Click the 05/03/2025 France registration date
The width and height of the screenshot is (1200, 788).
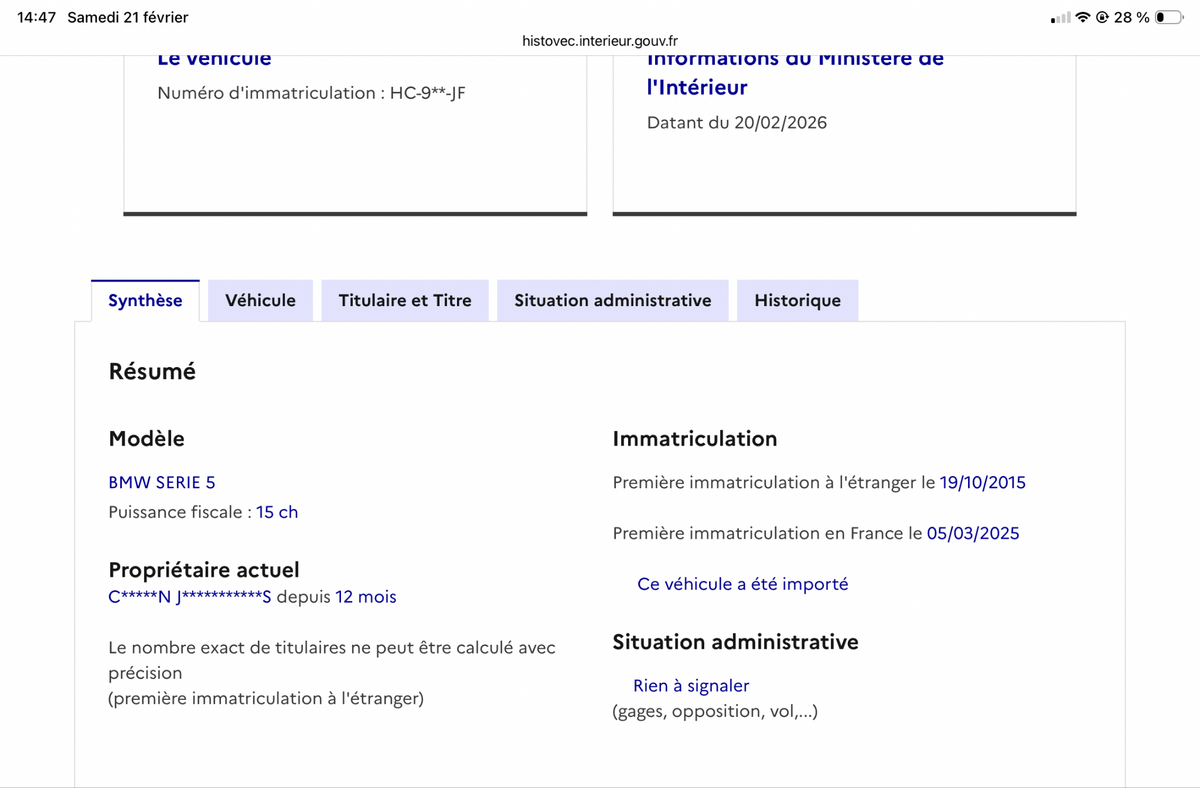click(x=973, y=533)
